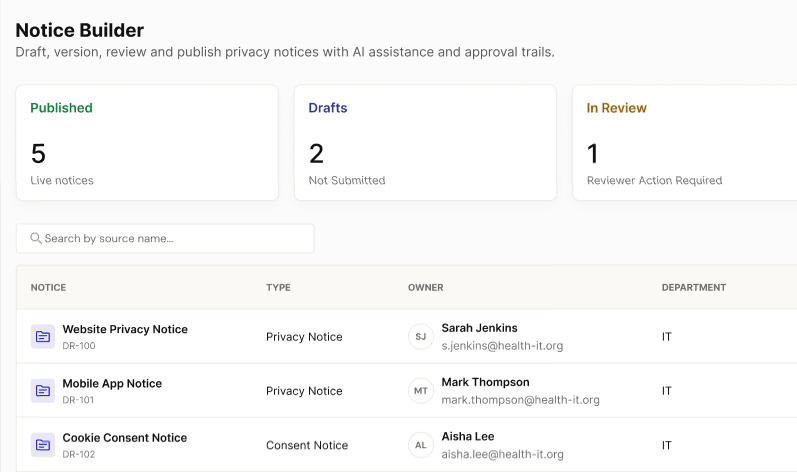Click the Reviewer Action Required label
797x472 pixels.
tap(655, 180)
